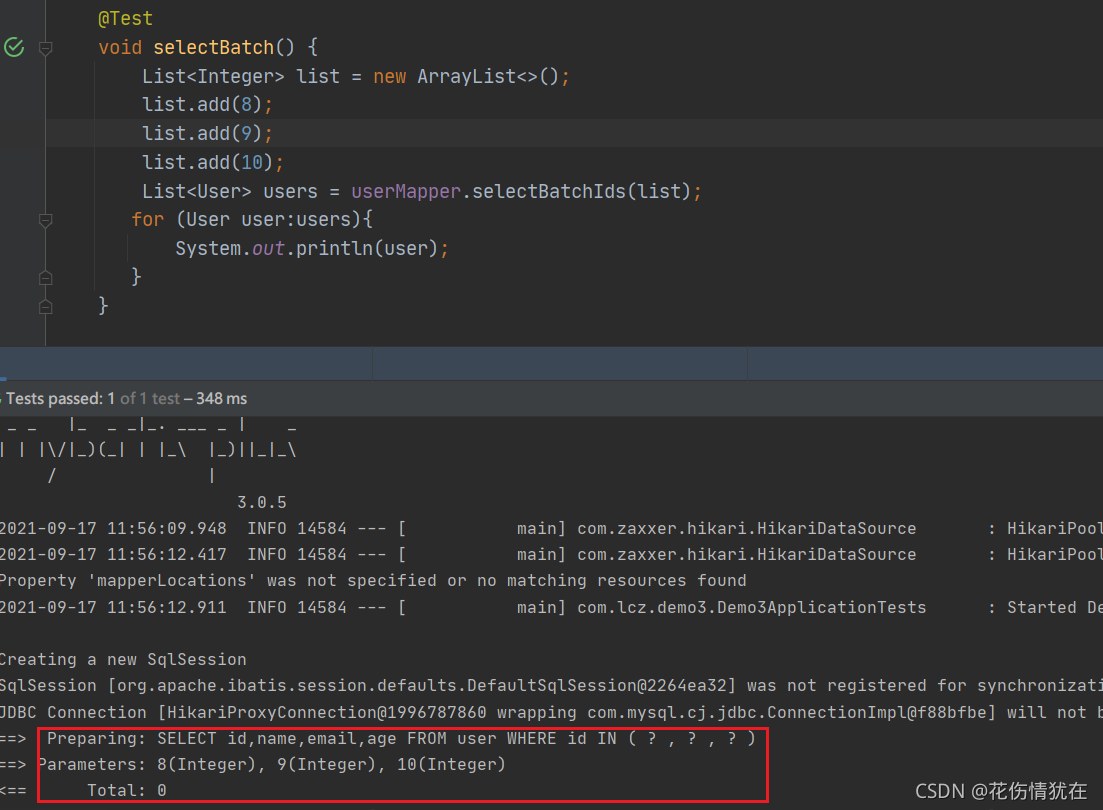Image resolution: width=1103 pixels, height=810 pixels.
Task: Click the 11:56:12.417 HikariDataSource log line
Action: pos(552,555)
